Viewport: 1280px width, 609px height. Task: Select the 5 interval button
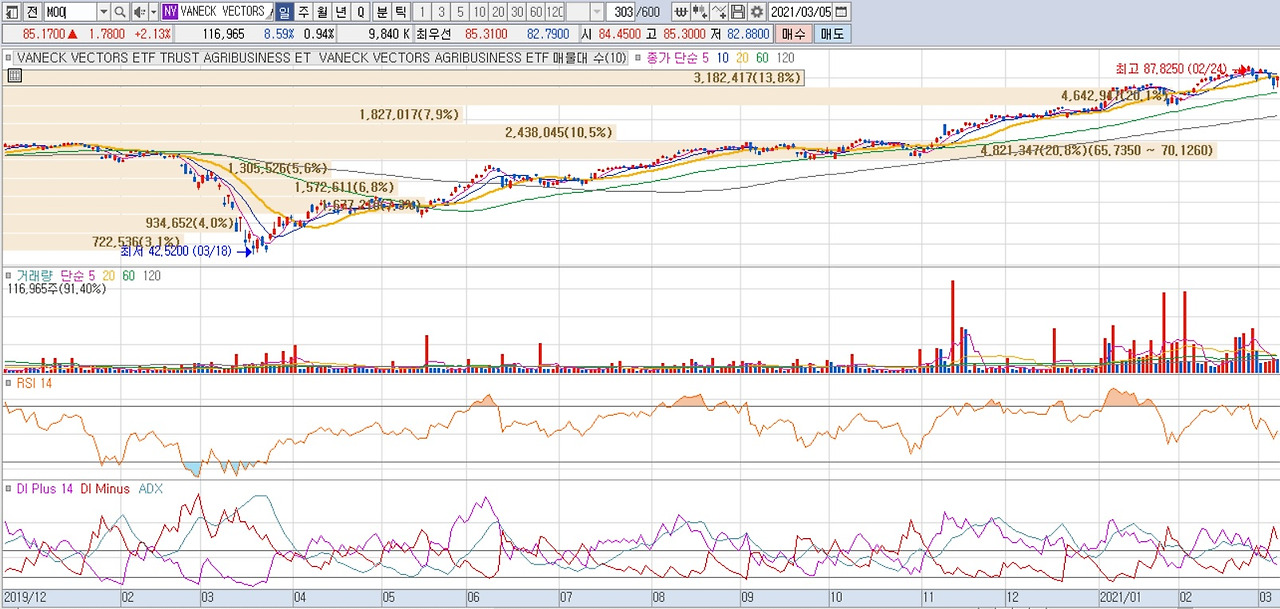click(460, 12)
